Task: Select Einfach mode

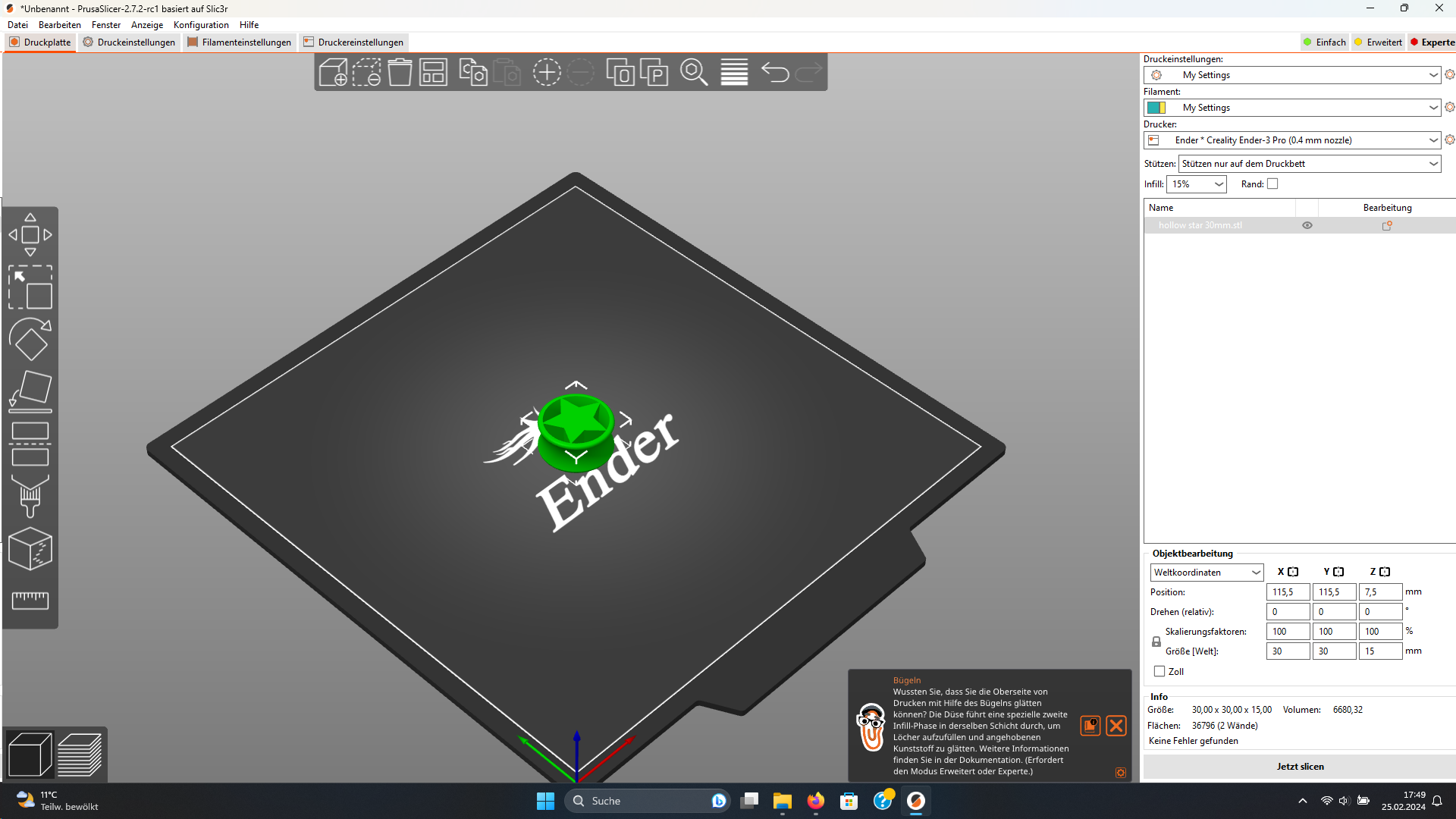Action: (x=1324, y=42)
